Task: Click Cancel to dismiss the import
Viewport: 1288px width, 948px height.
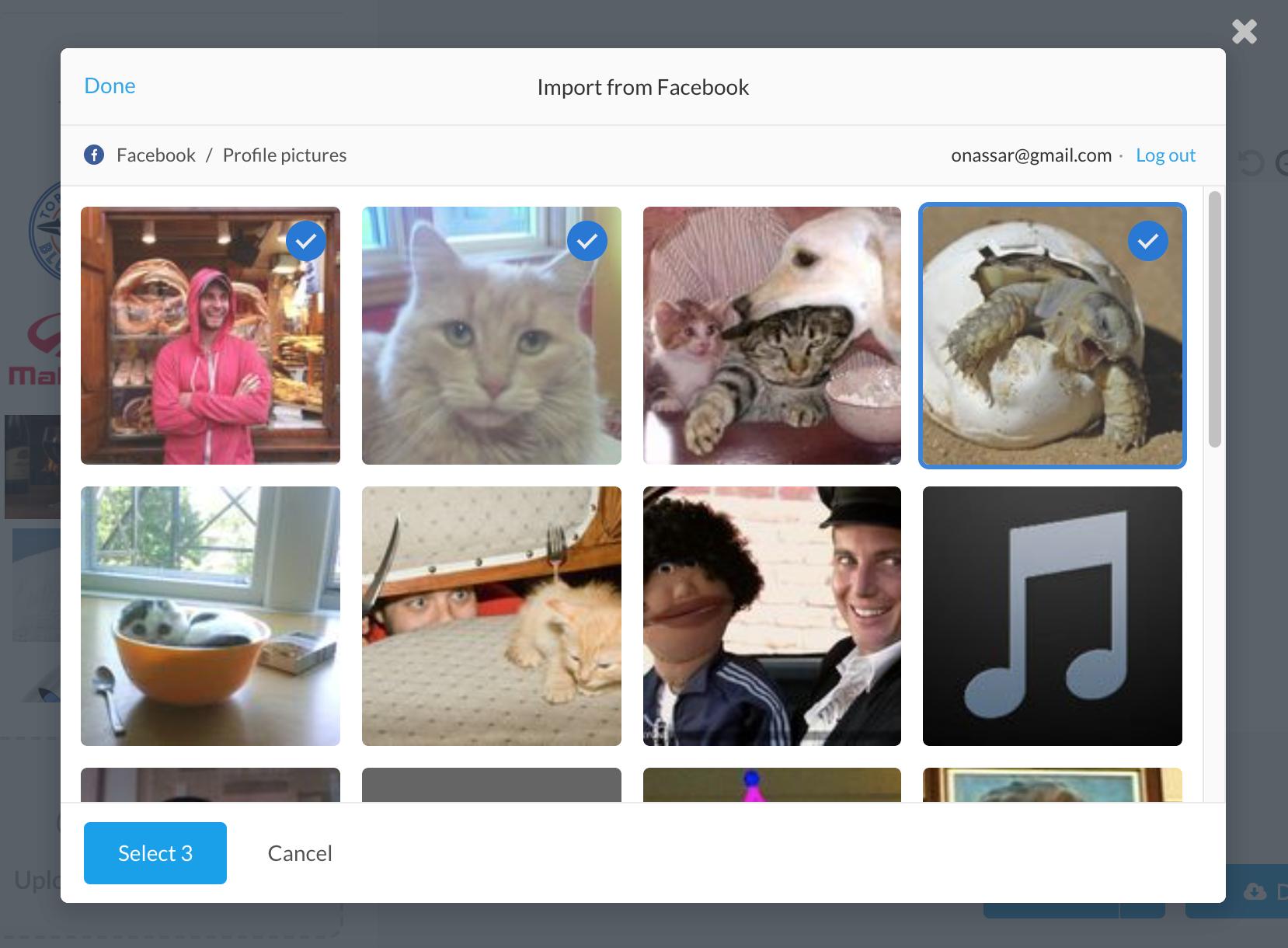Action: pos(300,852)
